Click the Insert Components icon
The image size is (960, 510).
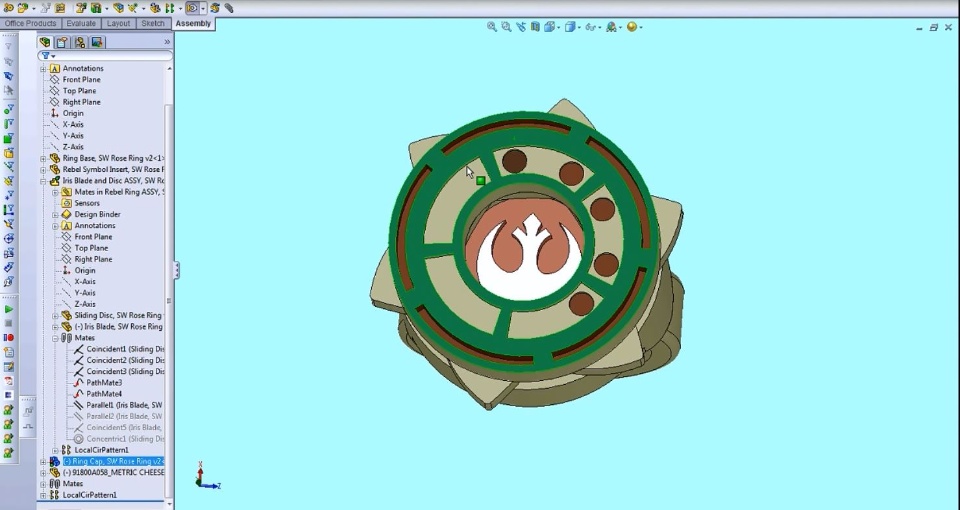23,8
